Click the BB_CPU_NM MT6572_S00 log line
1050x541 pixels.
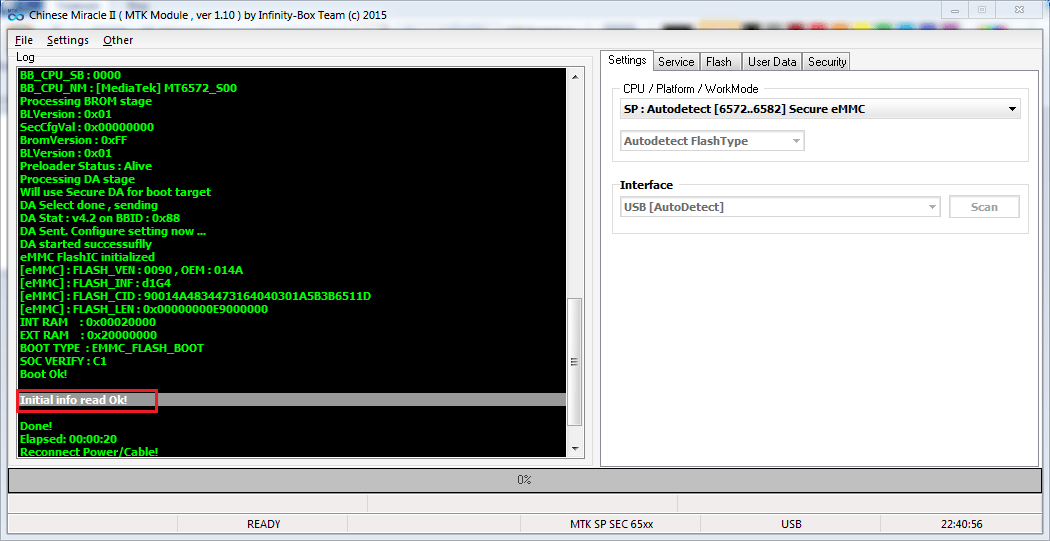pyautogui.click(x=128, y=88)
